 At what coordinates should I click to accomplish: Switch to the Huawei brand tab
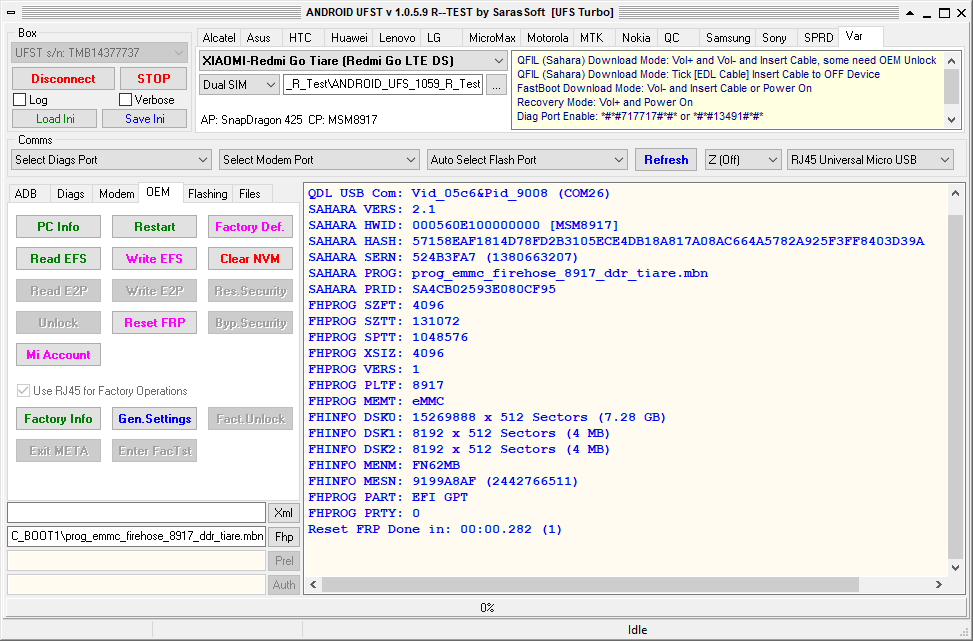349,38
